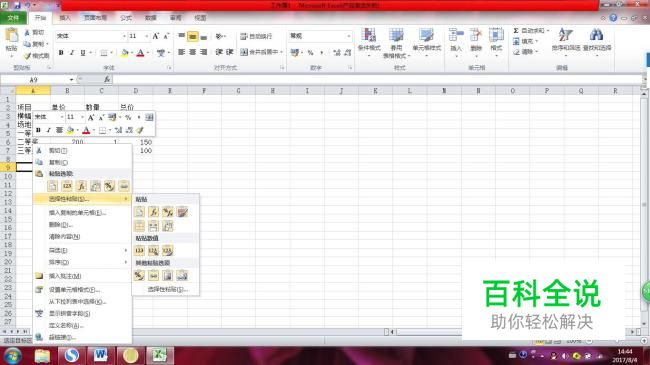Click the Excel icon in the Windows taskbar

tap(159, 355)
